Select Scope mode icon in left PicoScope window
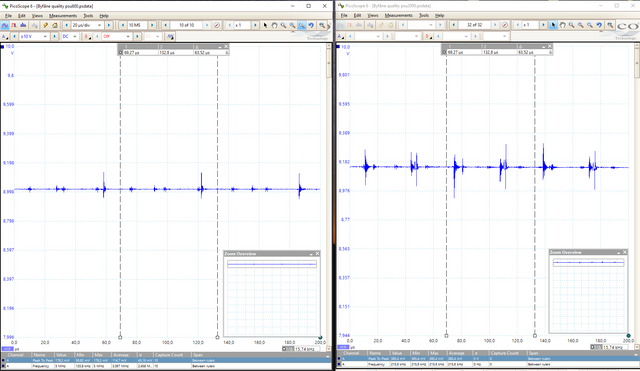 (x=5, y=25)
